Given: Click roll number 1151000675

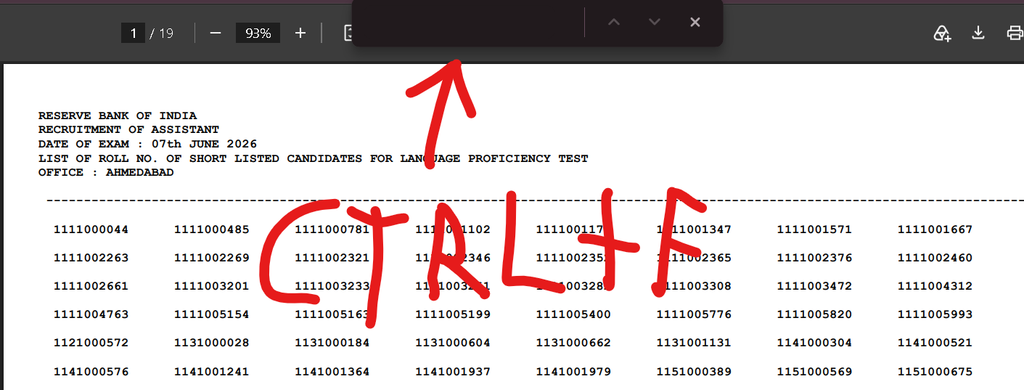Looking at the screenshot, I should (x=935, y=372).
